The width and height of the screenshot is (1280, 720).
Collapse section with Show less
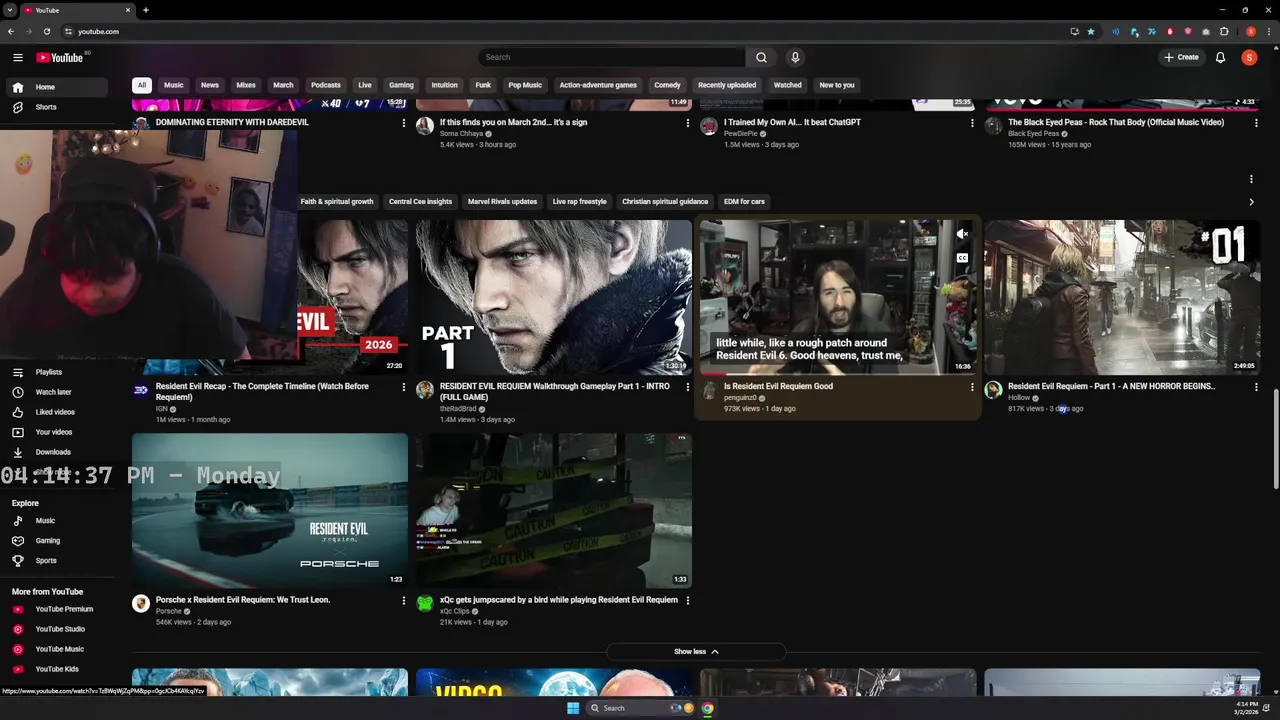(696, 652)
